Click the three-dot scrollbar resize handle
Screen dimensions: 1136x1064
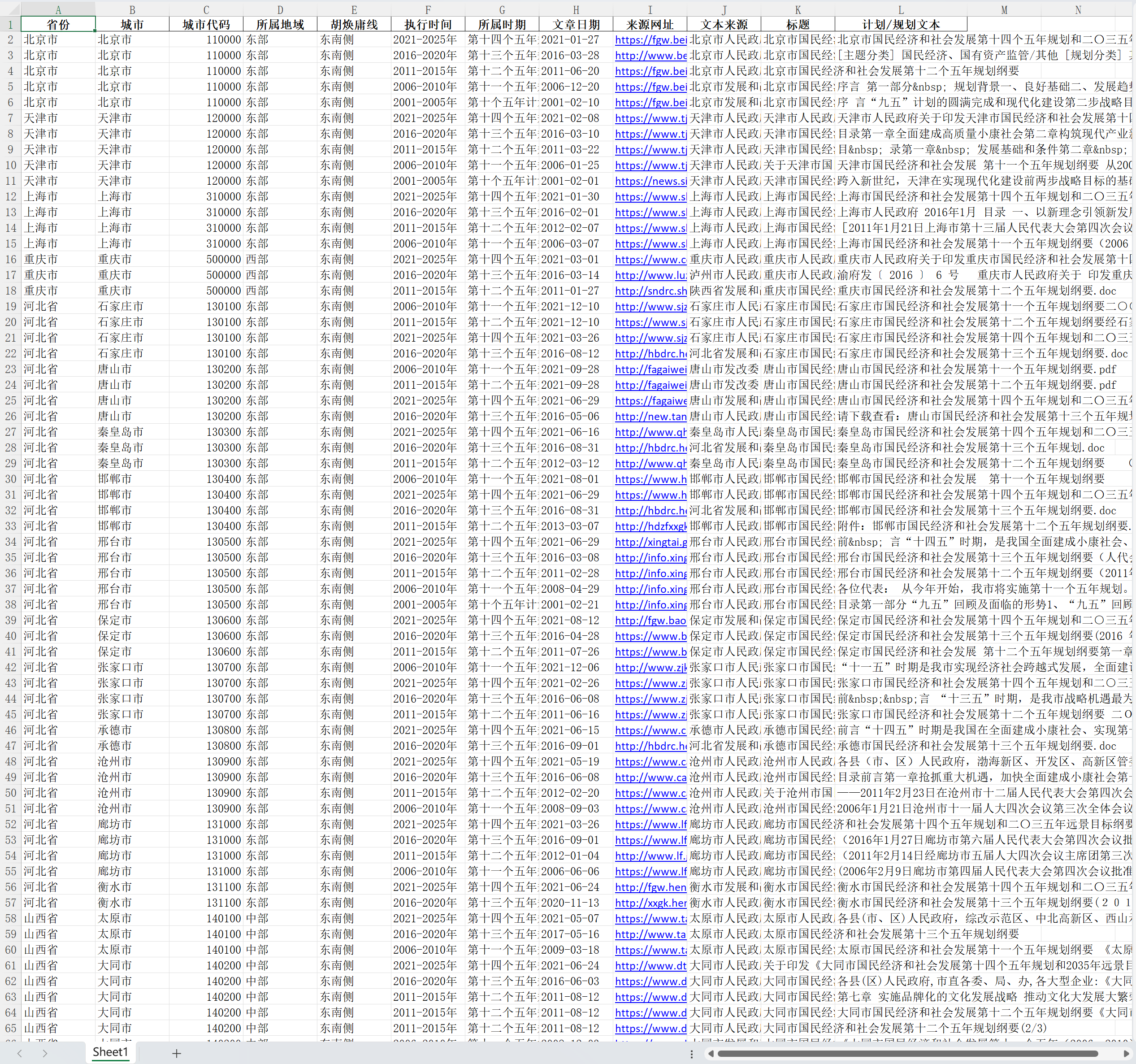tap(691, 1054)
